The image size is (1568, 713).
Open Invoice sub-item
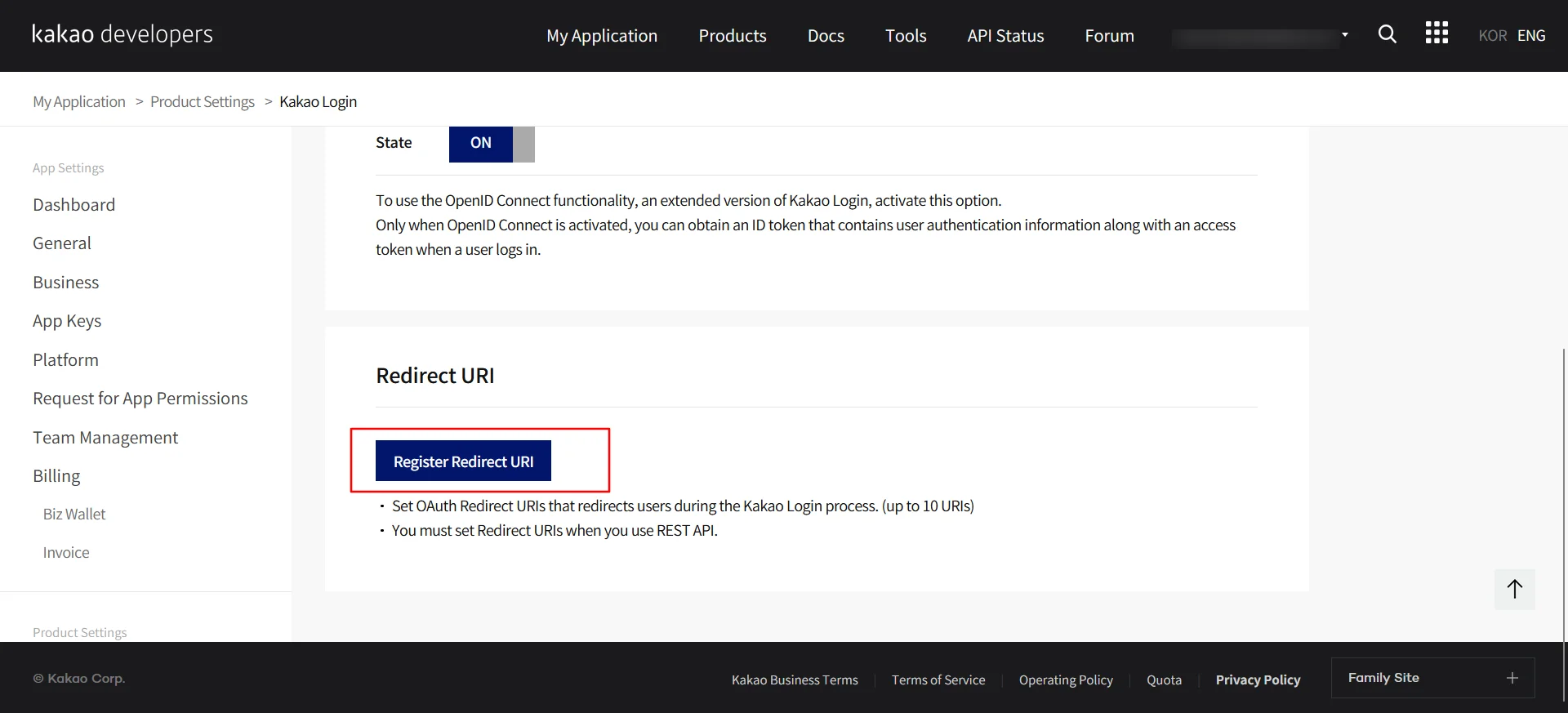[66, 553]
